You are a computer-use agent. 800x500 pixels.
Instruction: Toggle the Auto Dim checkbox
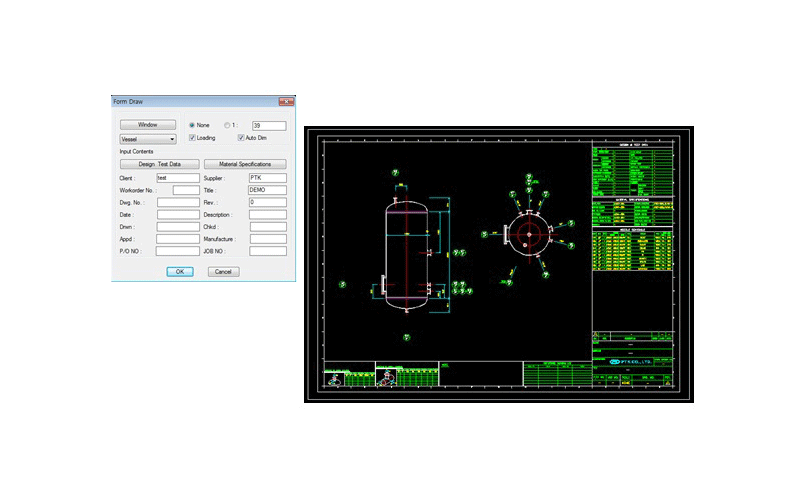[x=241, y=138]
